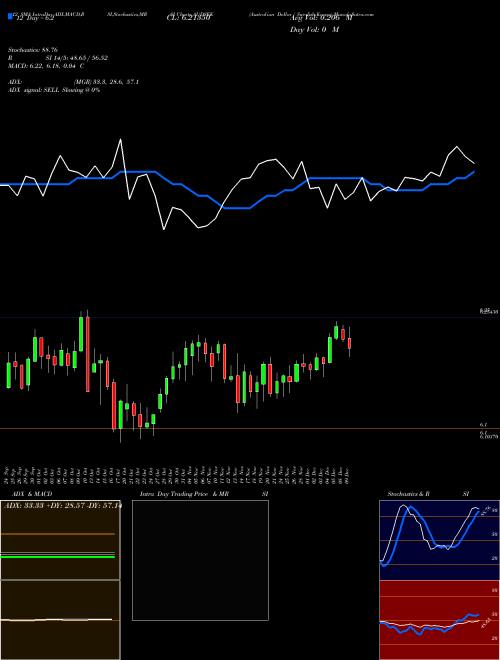Click the 'SI 14/3: 48.65 / 56.52' reading
500x660 pixels.
[x=77, y=58]
